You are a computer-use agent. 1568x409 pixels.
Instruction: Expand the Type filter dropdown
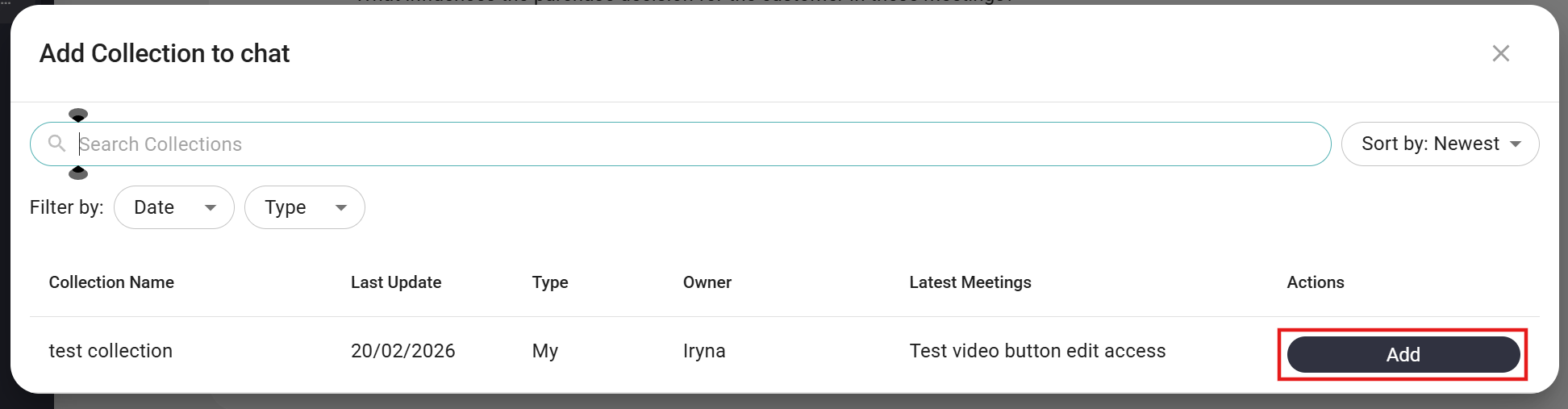click(304, 207)
